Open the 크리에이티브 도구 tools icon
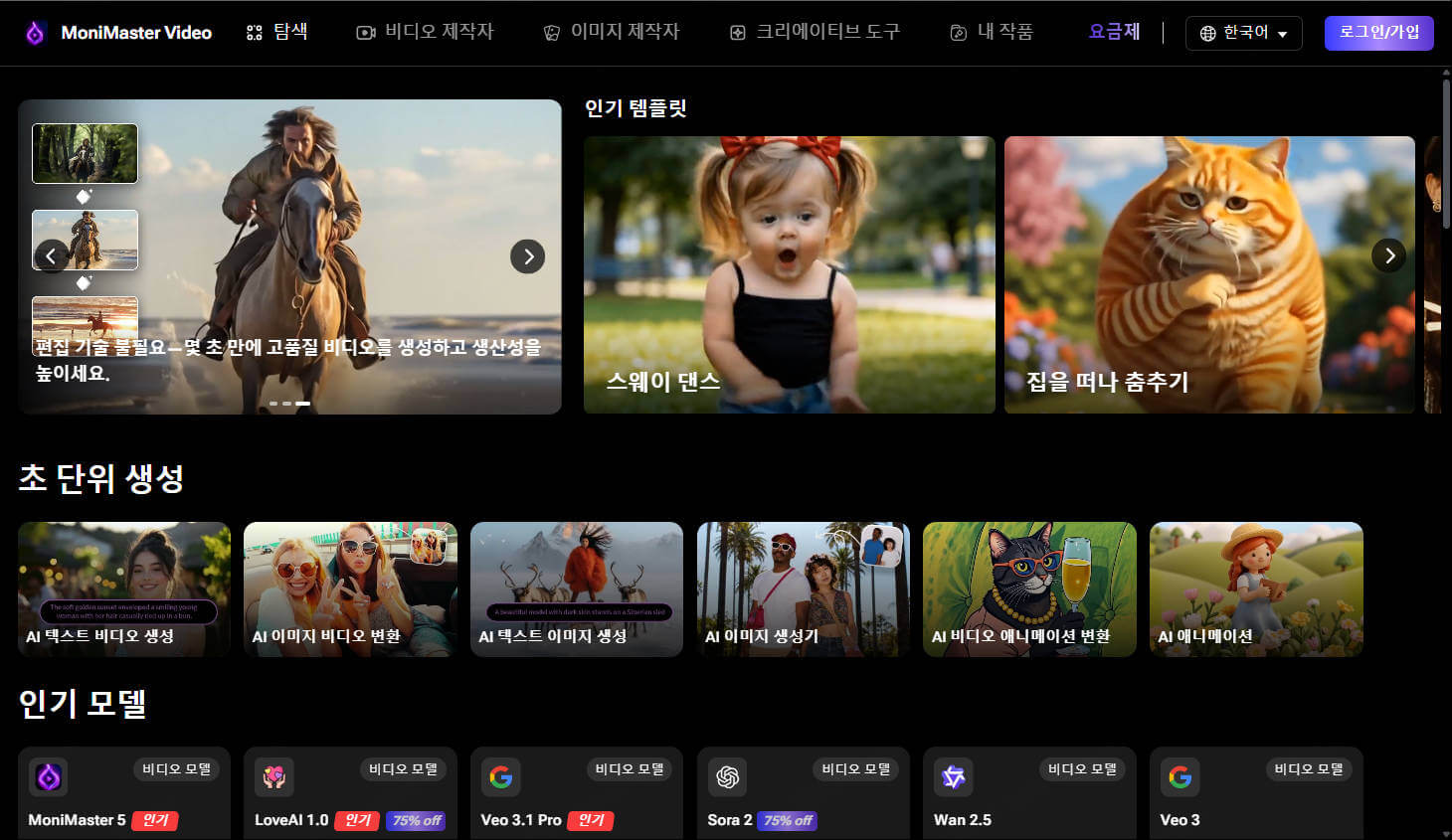 (x=737, y=32)
